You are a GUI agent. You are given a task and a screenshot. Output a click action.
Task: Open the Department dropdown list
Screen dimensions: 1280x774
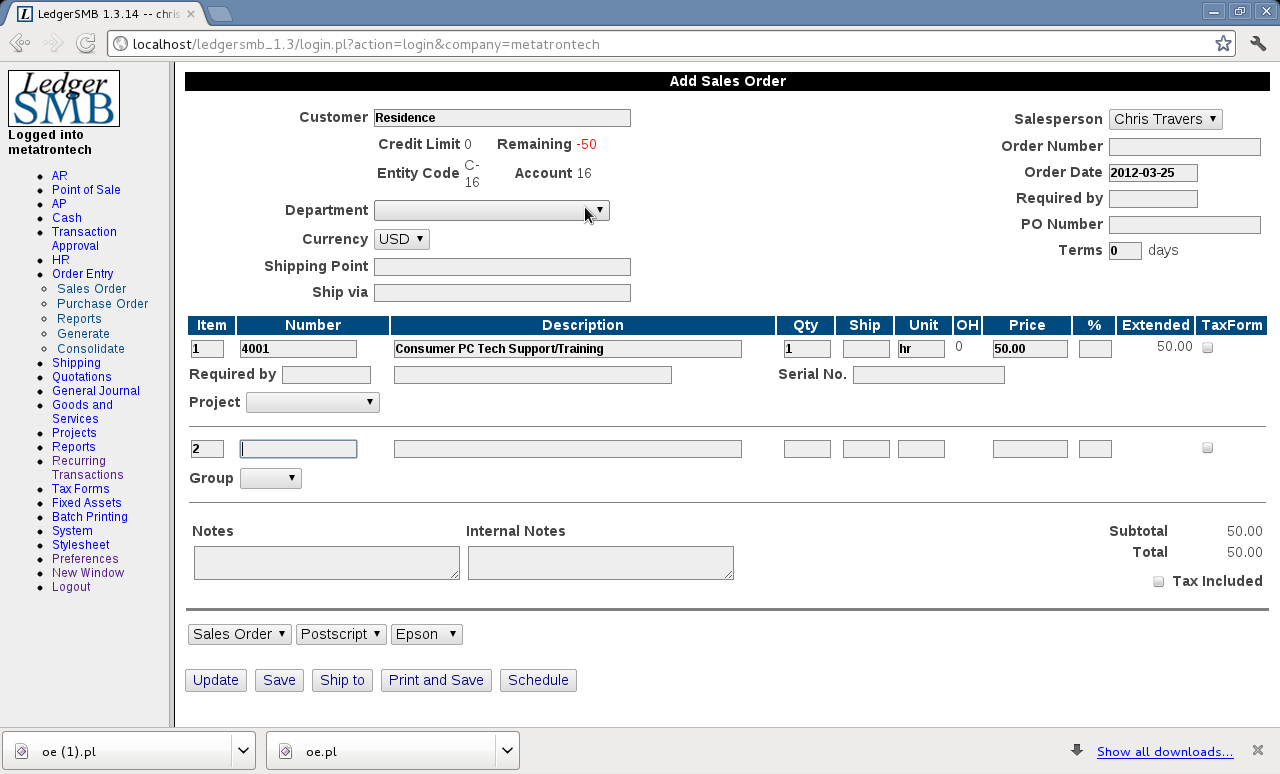point(491,210)
